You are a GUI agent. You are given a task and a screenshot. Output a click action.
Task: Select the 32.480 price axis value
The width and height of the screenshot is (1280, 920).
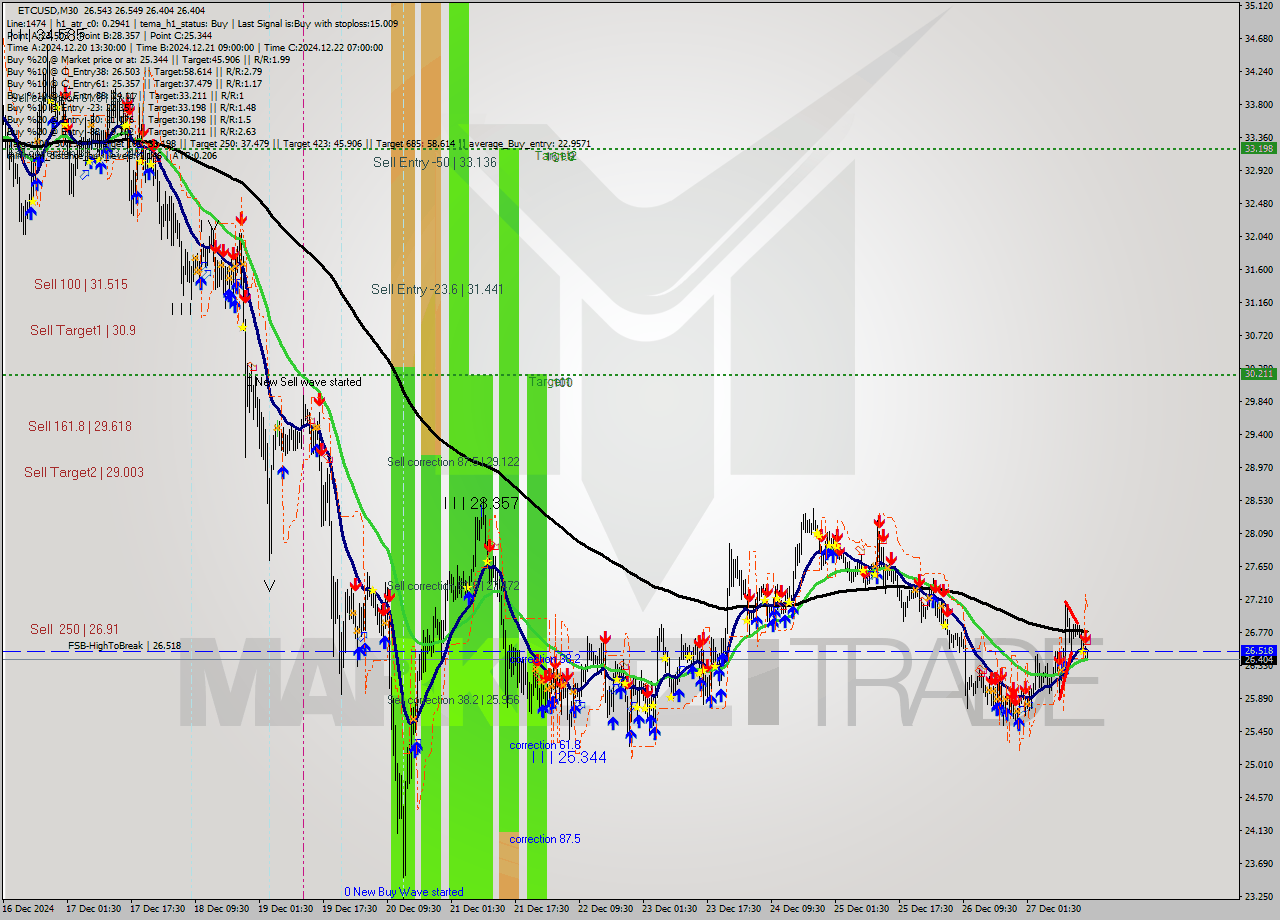click(1258, 204)
